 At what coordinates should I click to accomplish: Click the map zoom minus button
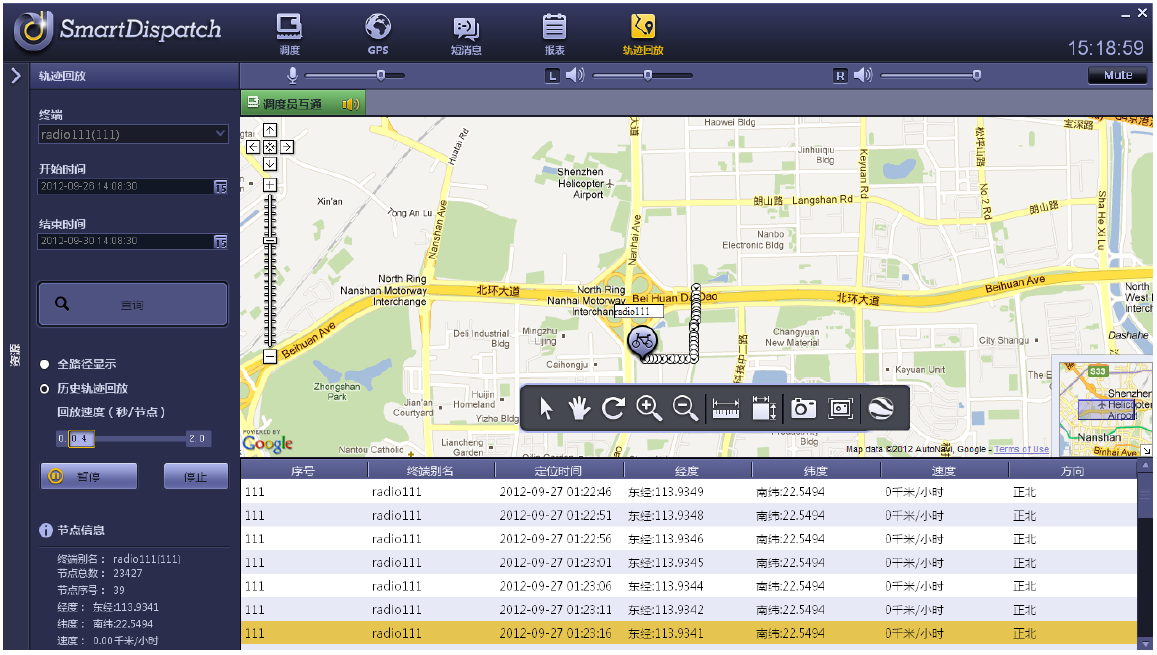pyautogui.click(x=270, y=356)
